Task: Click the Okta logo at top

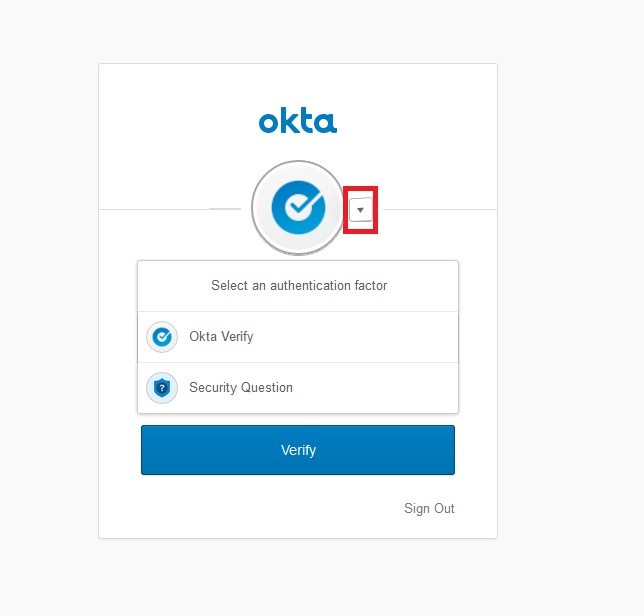Action: pos(298,122)
